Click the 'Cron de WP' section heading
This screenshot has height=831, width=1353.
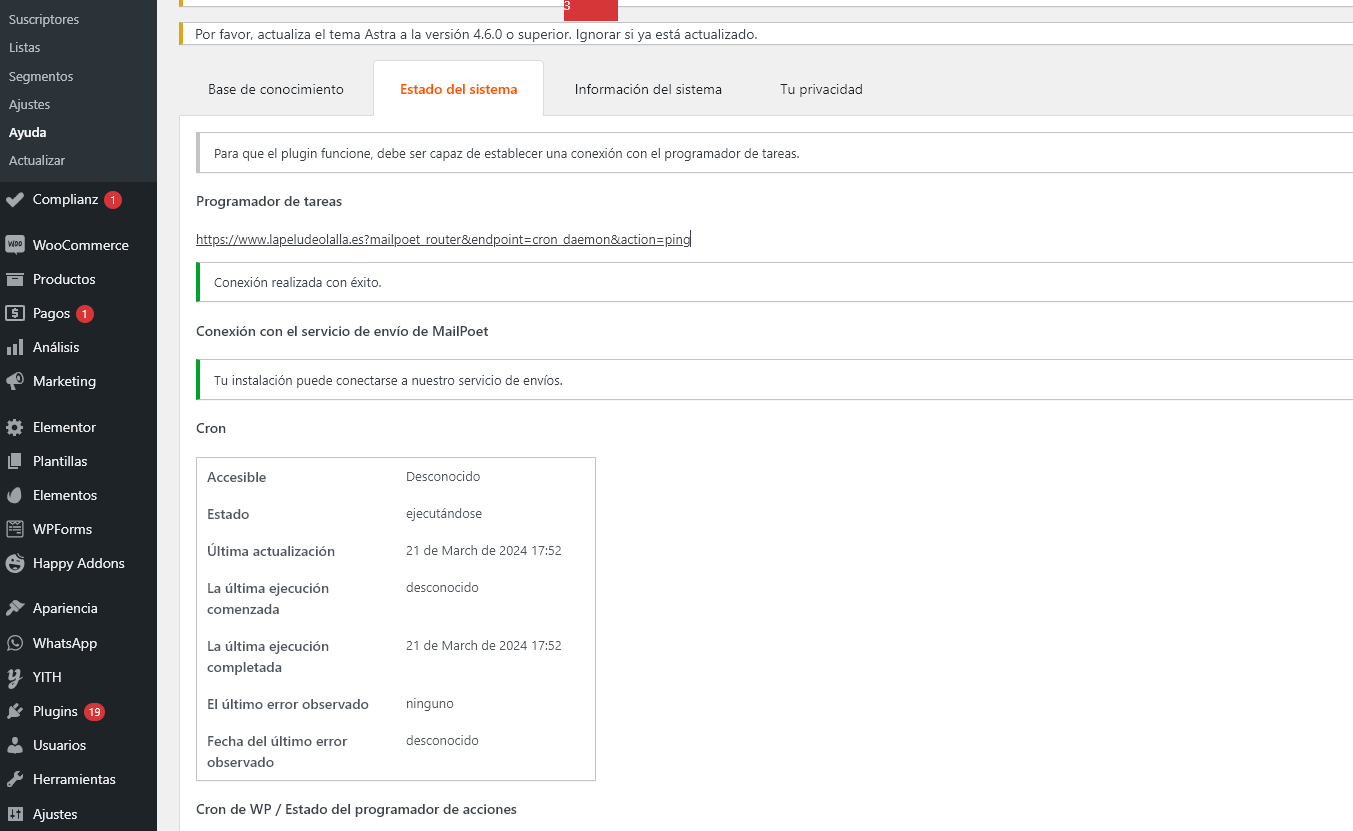click(356, 809)
